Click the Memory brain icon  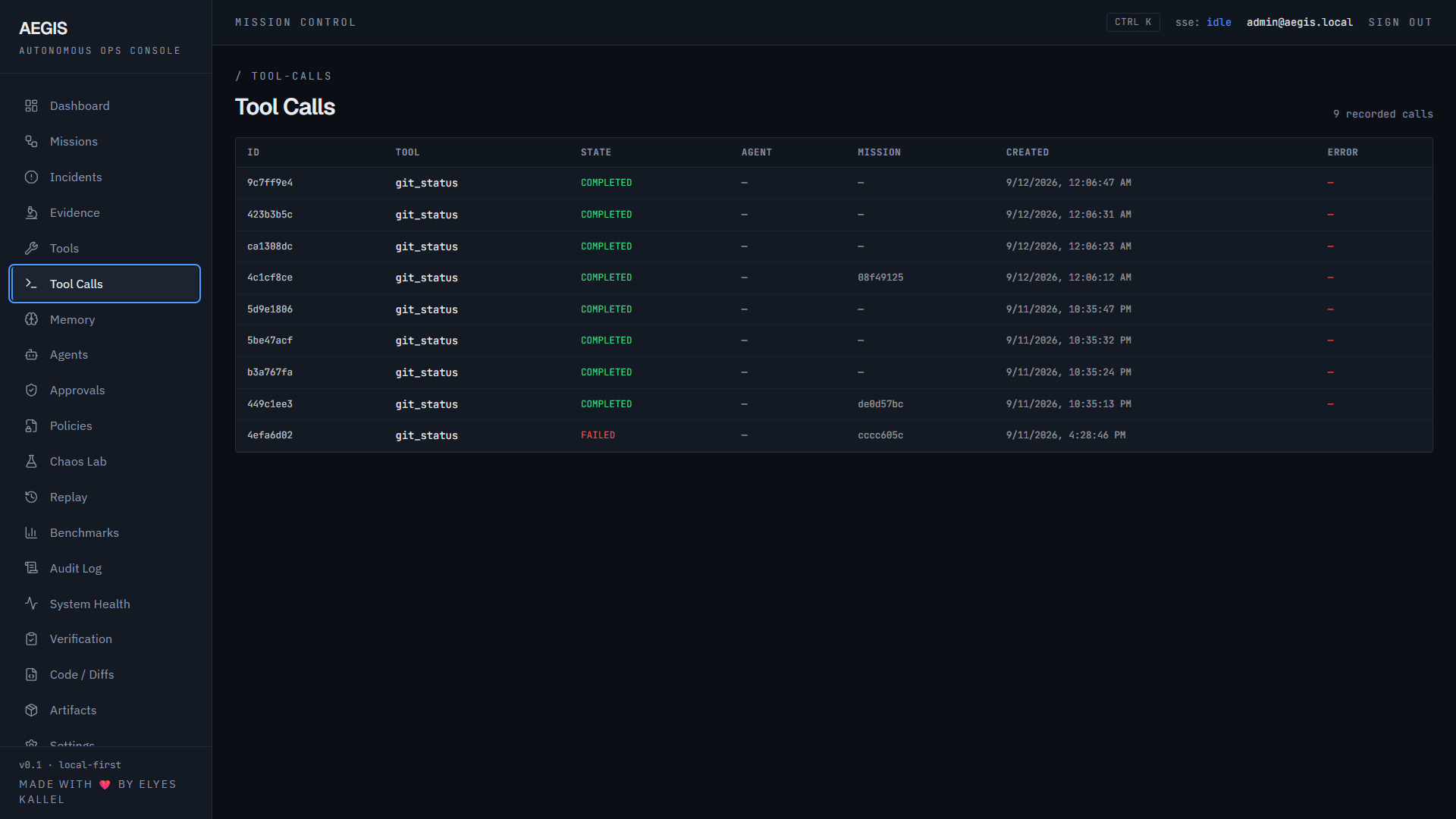point(31,319)
